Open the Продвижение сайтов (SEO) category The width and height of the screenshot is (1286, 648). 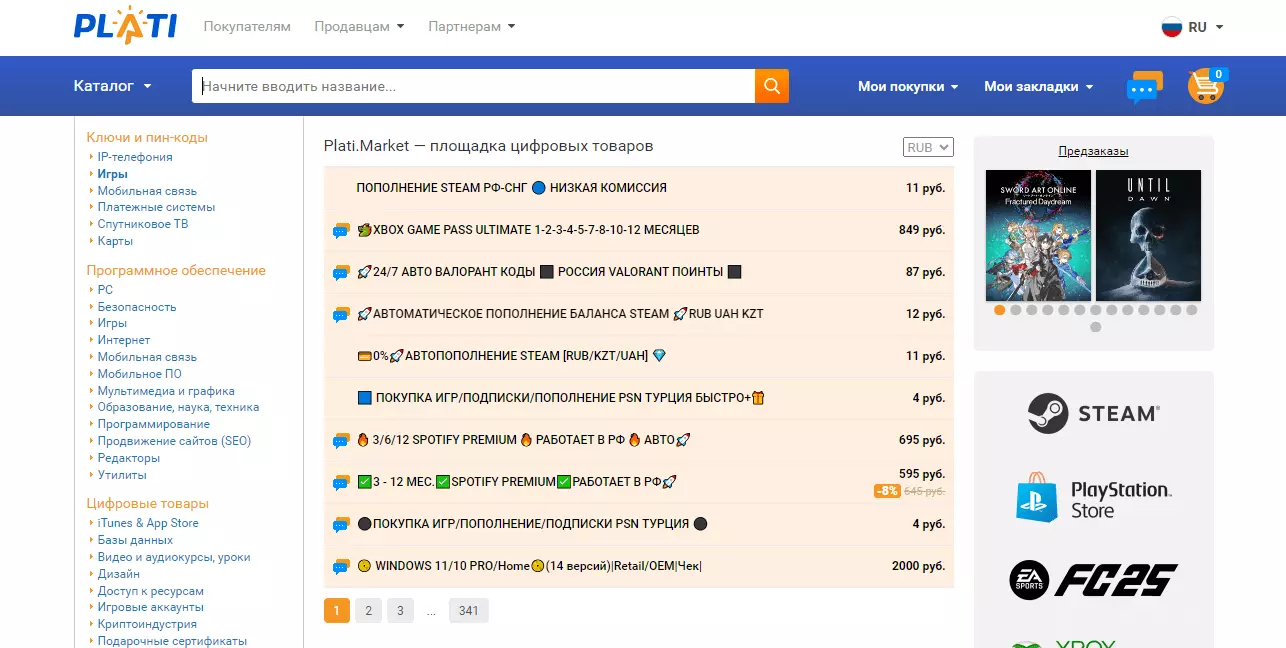pos(174,441)
